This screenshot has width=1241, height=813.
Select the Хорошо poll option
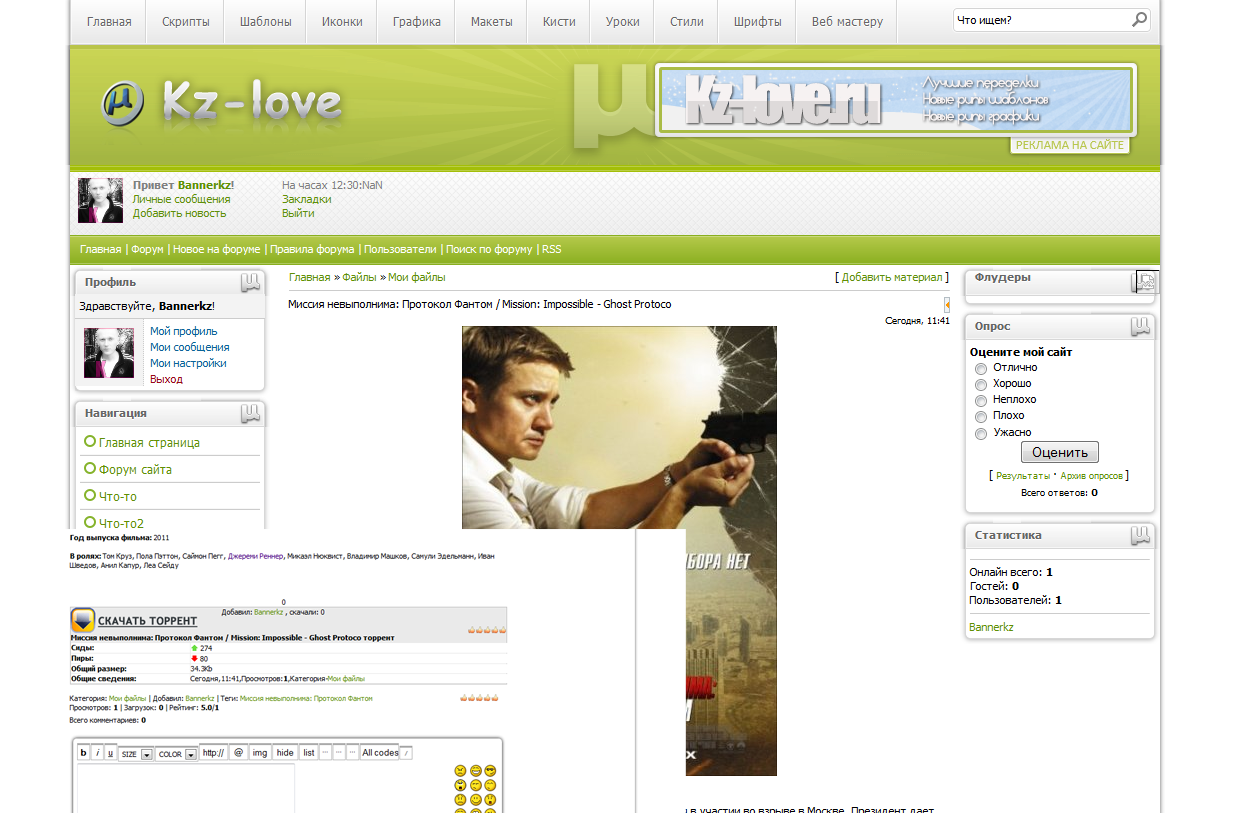tap(981, 385)
